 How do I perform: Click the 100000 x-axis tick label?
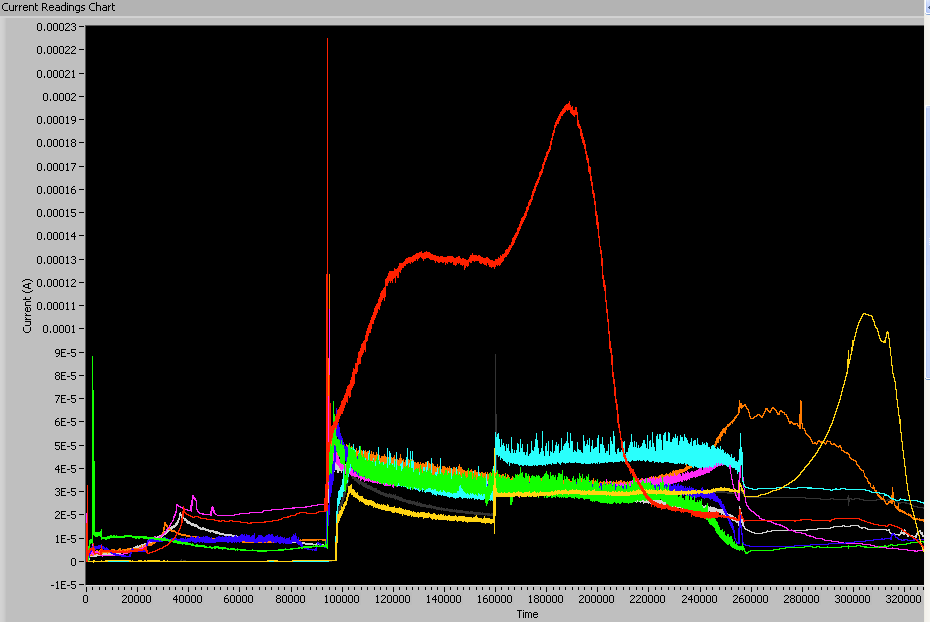[x=341, y=600]
